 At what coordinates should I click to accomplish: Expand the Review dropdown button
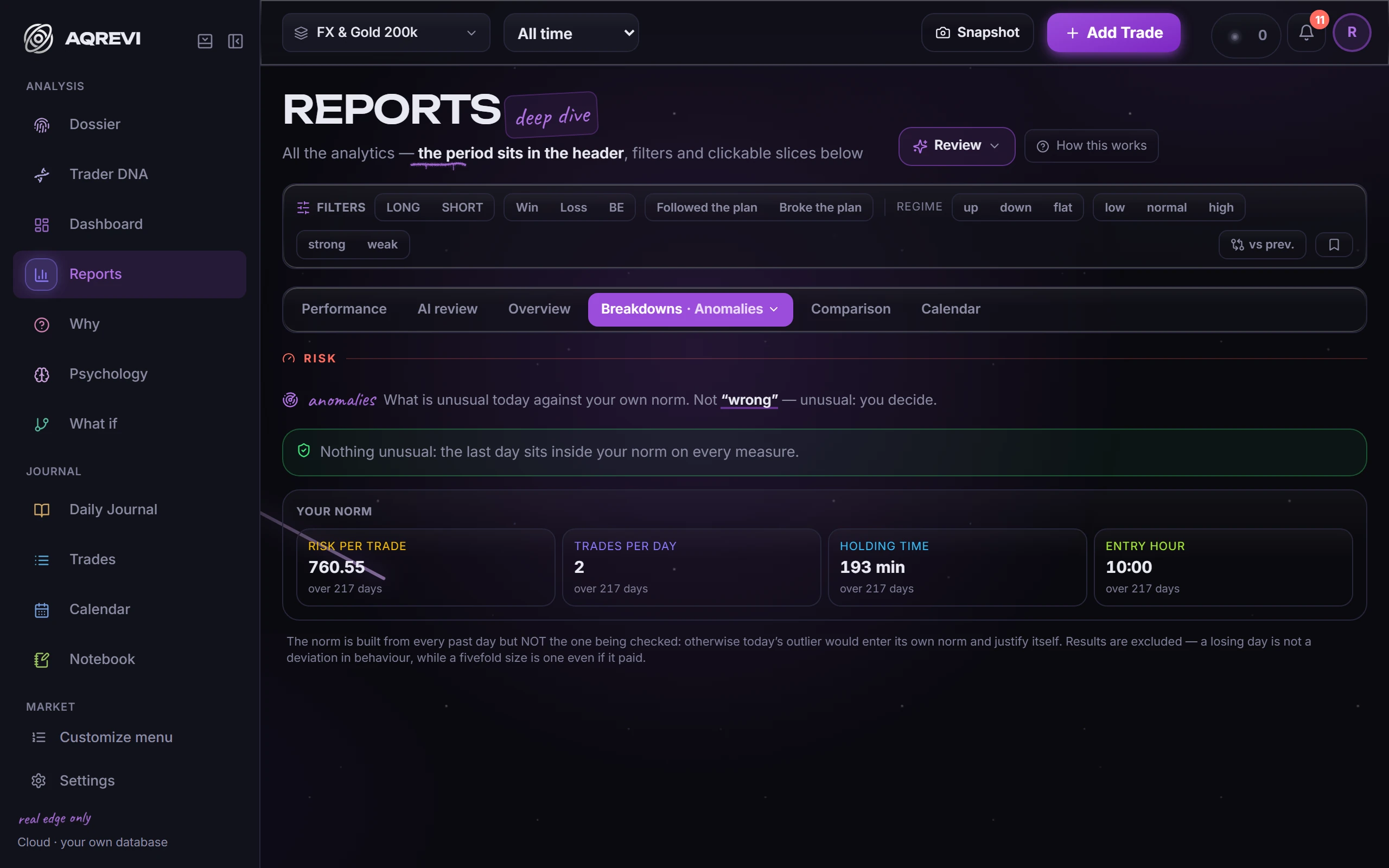pyautogui.click(x=956, y=146)
